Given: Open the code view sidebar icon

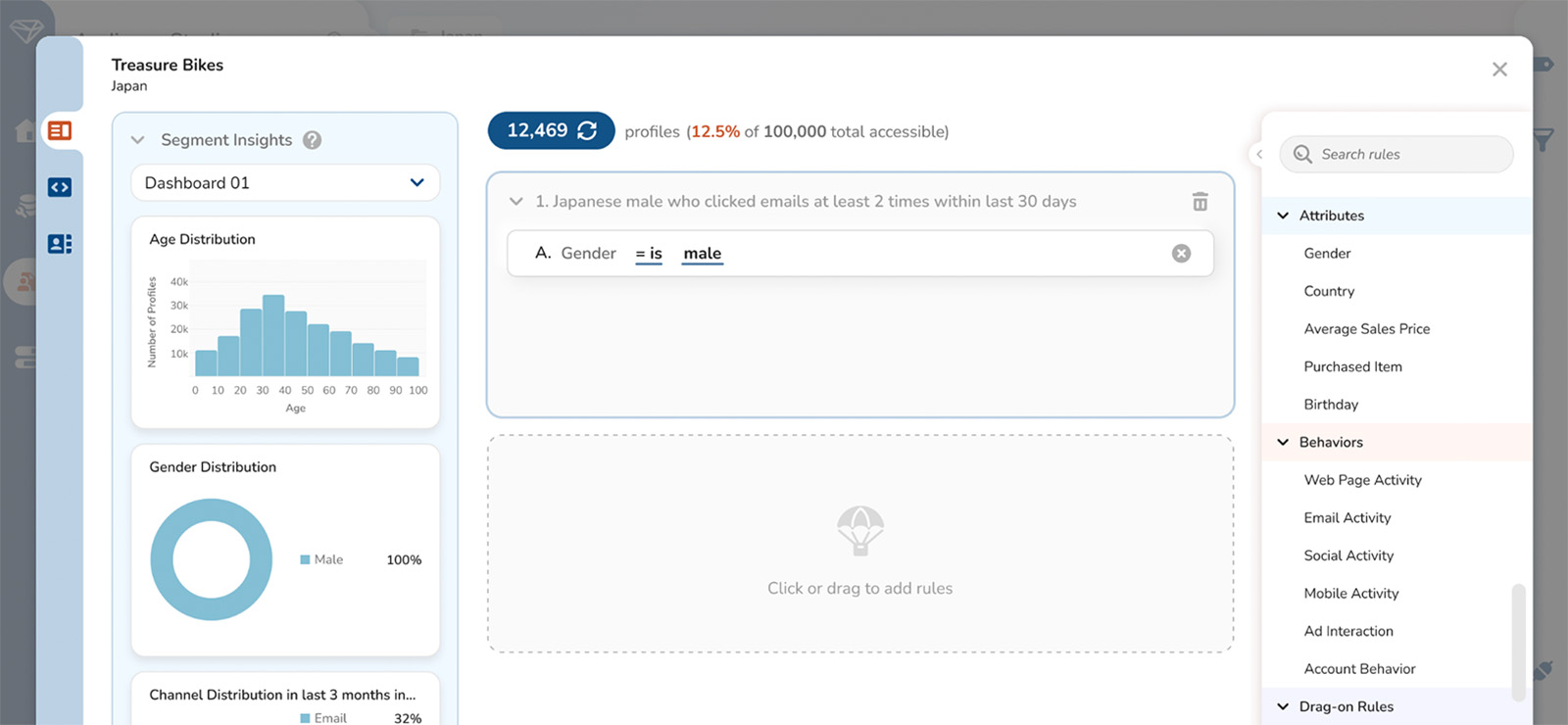Looking at the screenshot, I should 60,187.
